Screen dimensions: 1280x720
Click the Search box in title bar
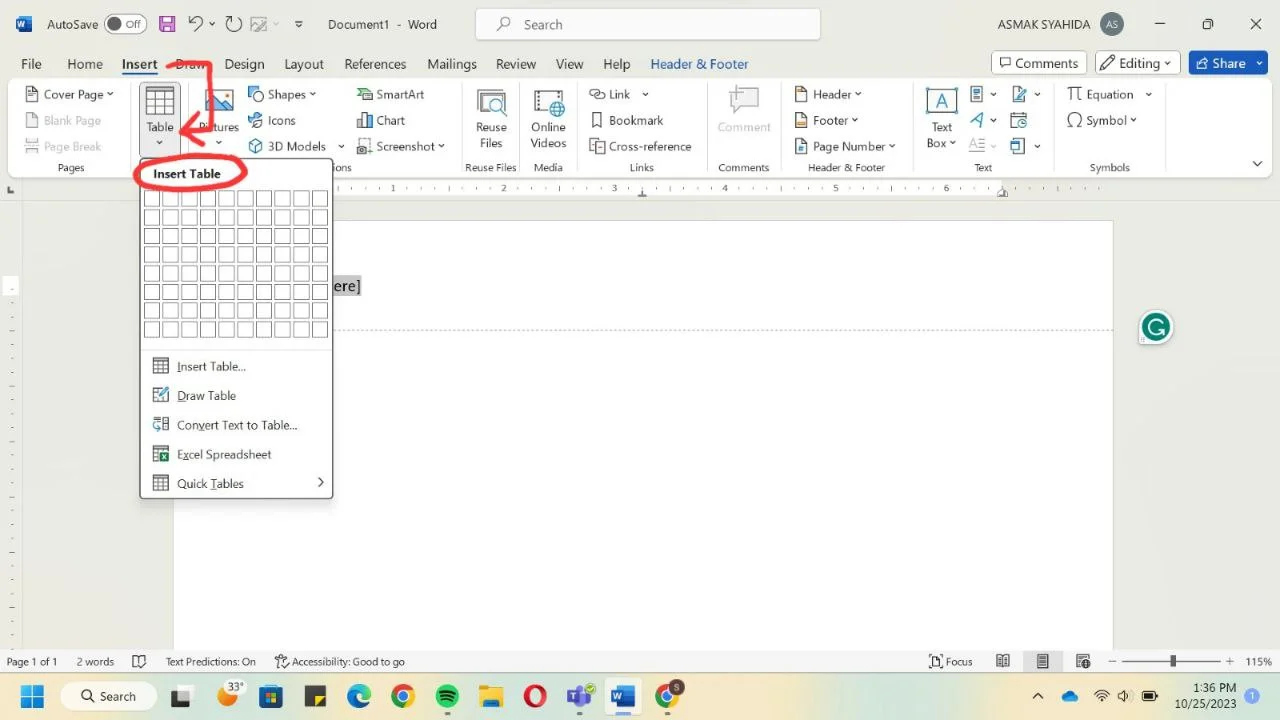[647, 24]
